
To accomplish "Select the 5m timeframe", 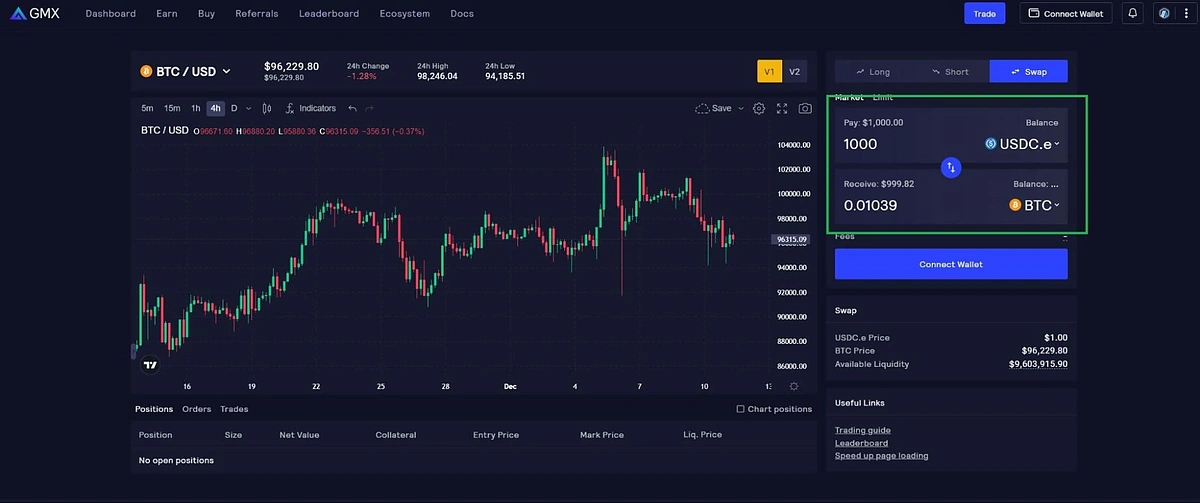I will pyautogui.click(x=147, y=108).
